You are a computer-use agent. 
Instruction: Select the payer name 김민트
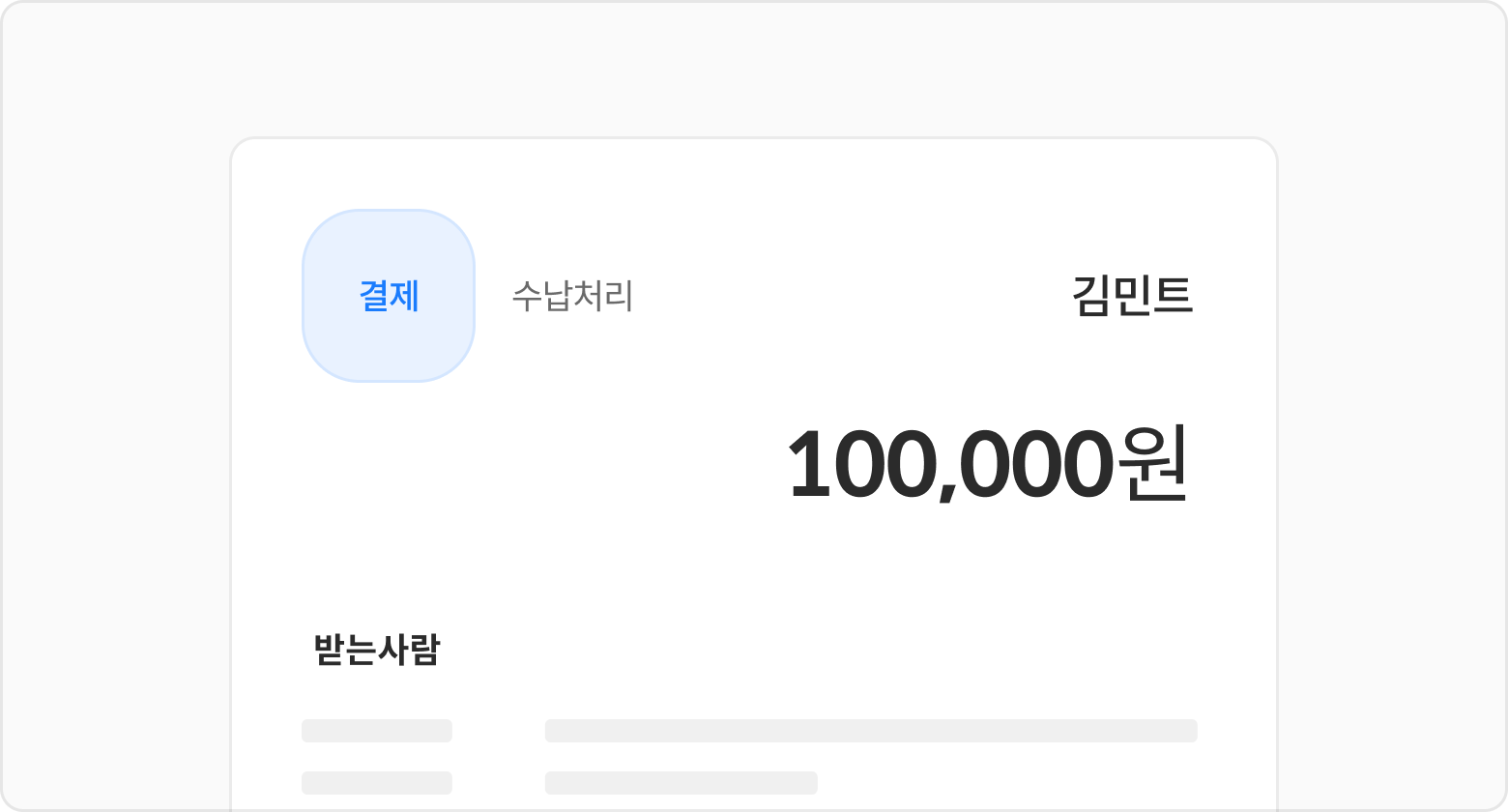(1132, 296)
